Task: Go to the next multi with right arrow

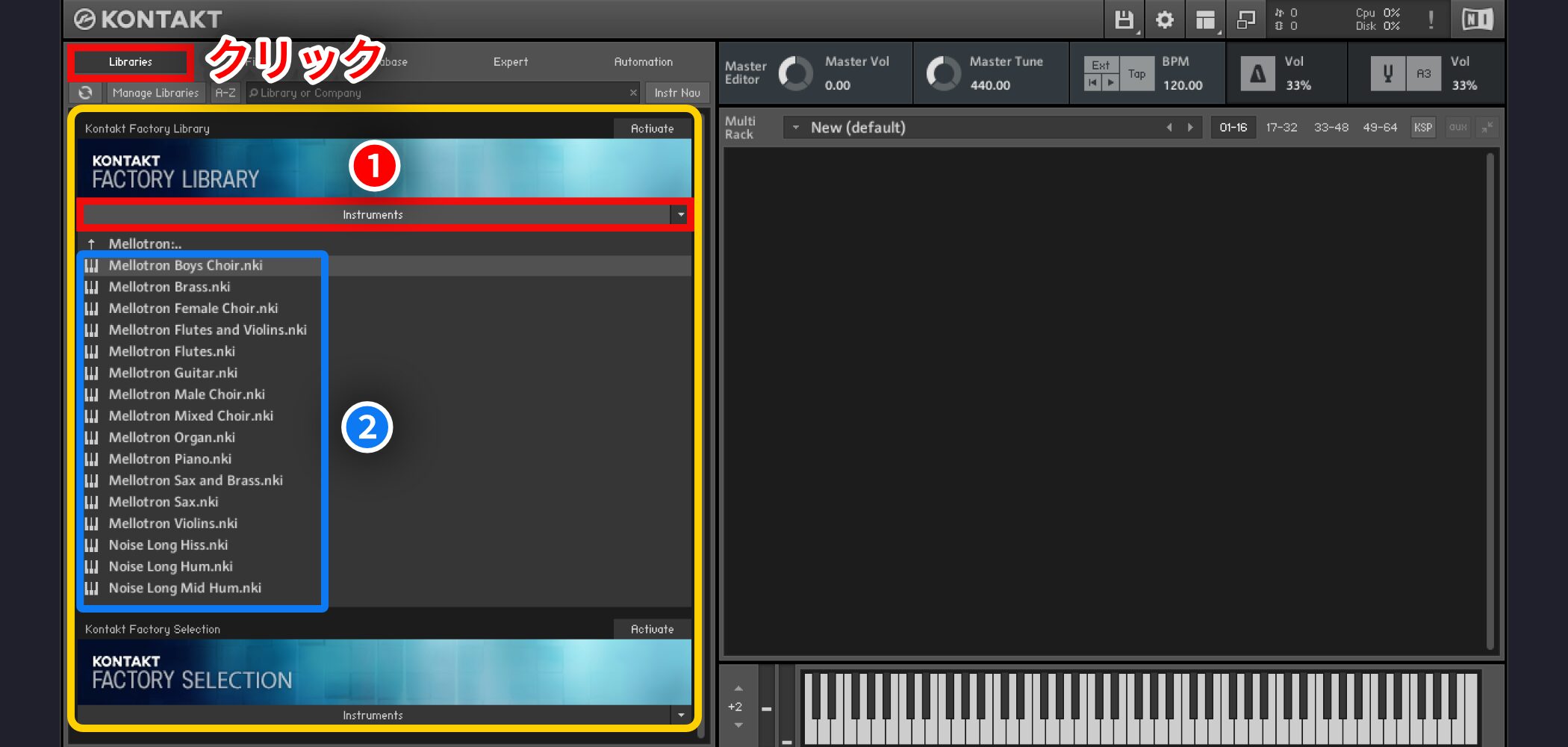Action: 1190,128
